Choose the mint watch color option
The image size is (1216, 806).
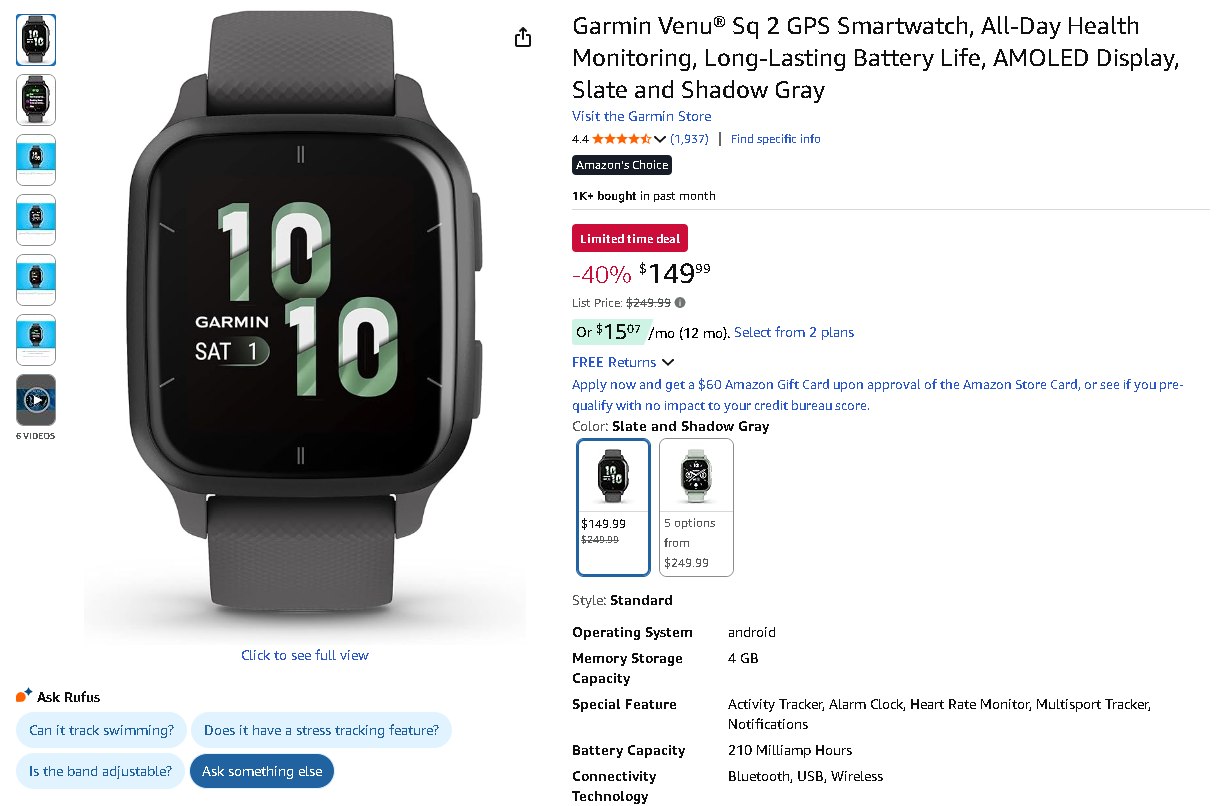pos(696,507)
